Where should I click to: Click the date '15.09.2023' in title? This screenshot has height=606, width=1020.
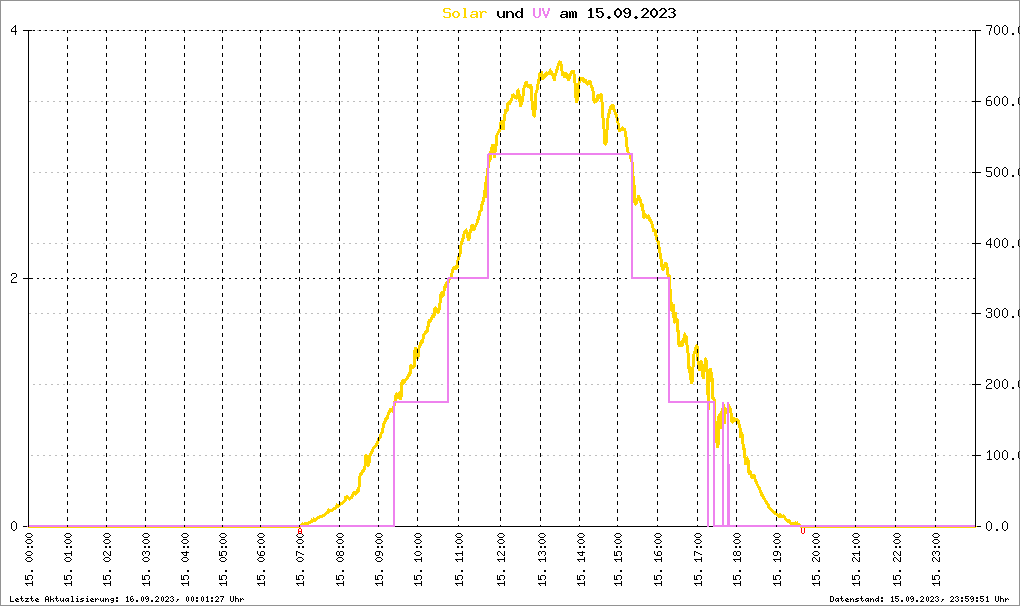tap(631, 13)
